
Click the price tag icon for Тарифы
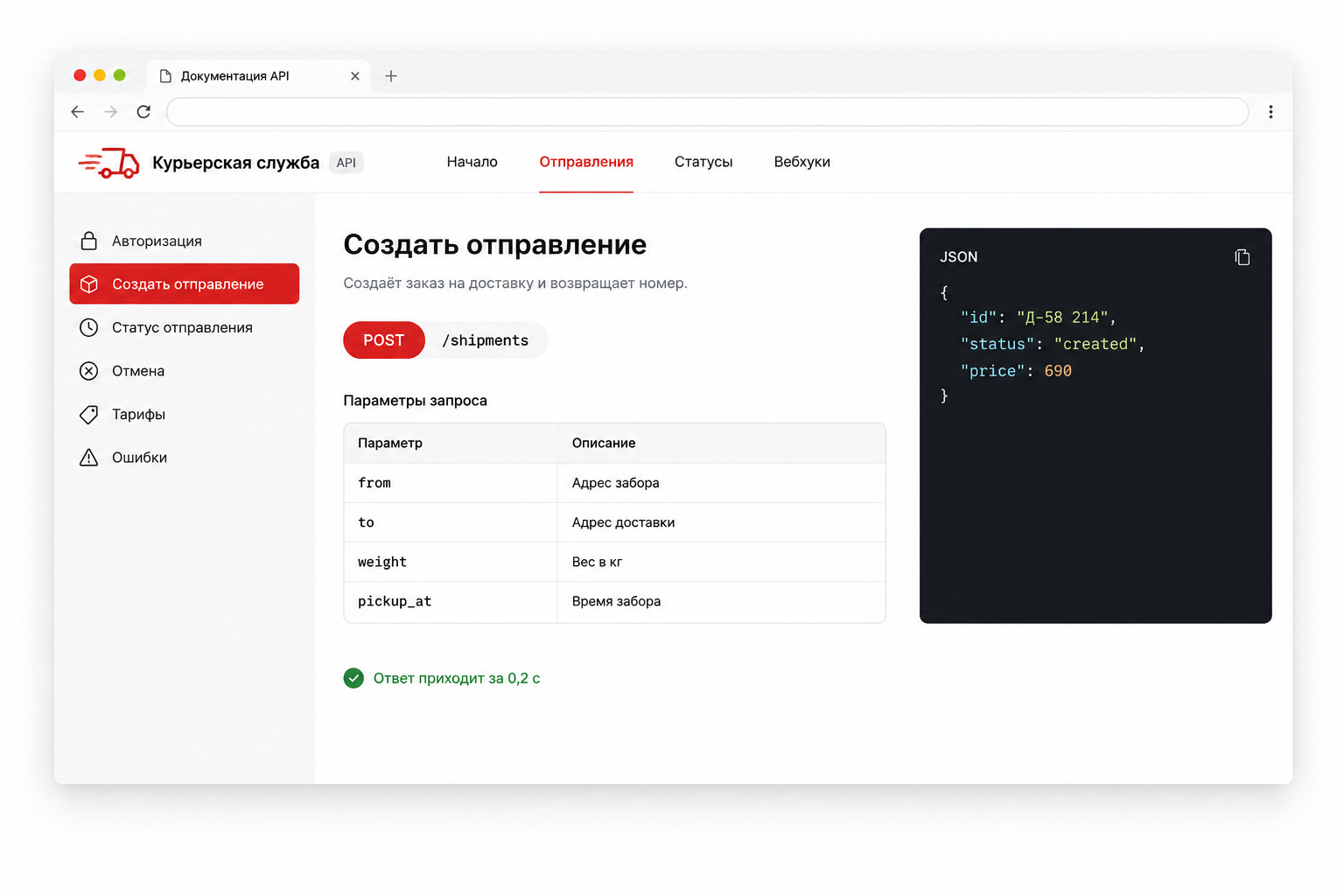pyautogui.click(x=88, y=414)
